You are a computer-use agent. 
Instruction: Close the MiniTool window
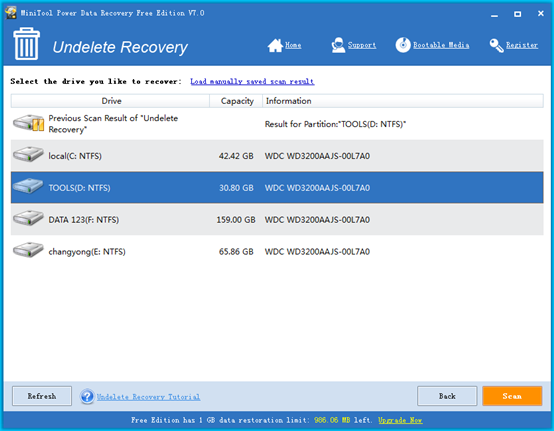tap(541, 13)
